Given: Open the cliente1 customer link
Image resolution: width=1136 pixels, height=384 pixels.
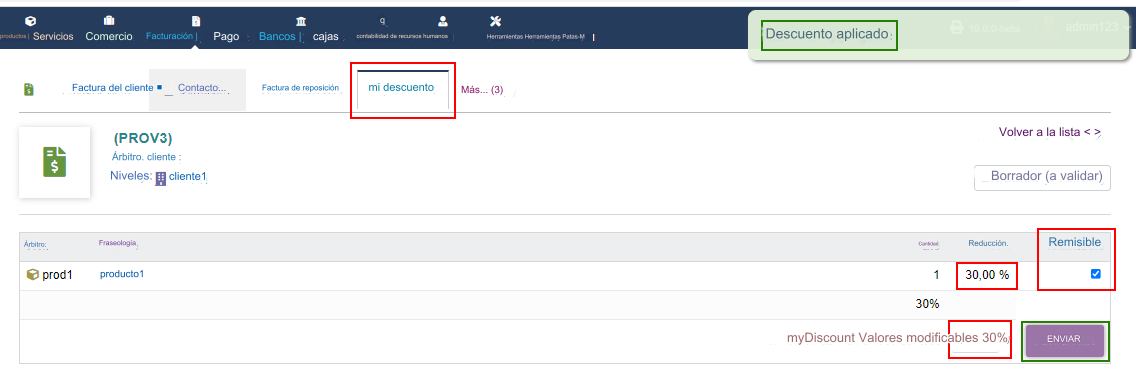Looking at the screenshot, I should coord(188,176).
